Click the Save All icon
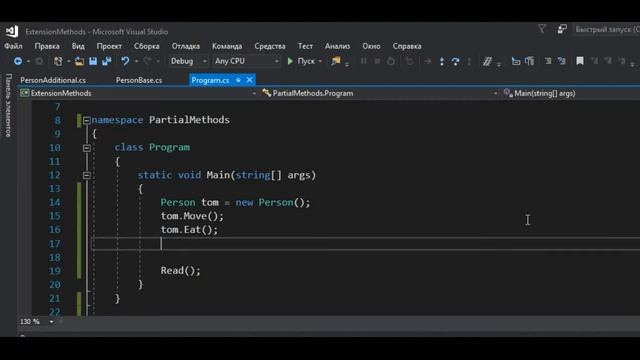 (x=107, y=61)
